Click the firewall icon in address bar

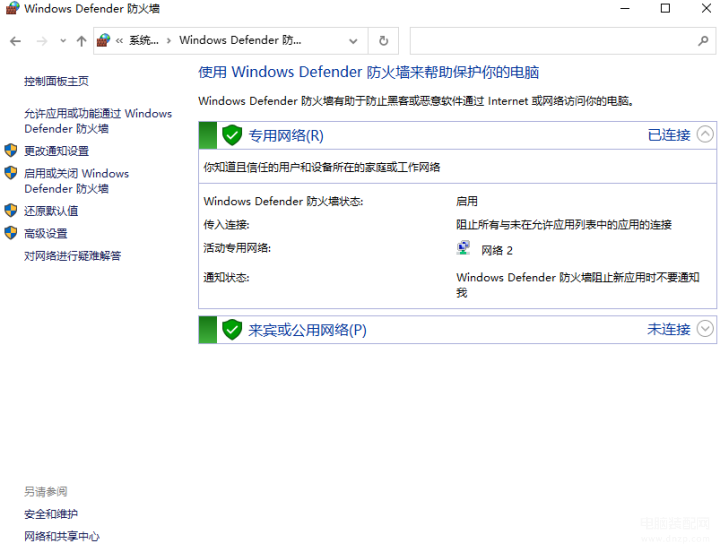point(104,40)
